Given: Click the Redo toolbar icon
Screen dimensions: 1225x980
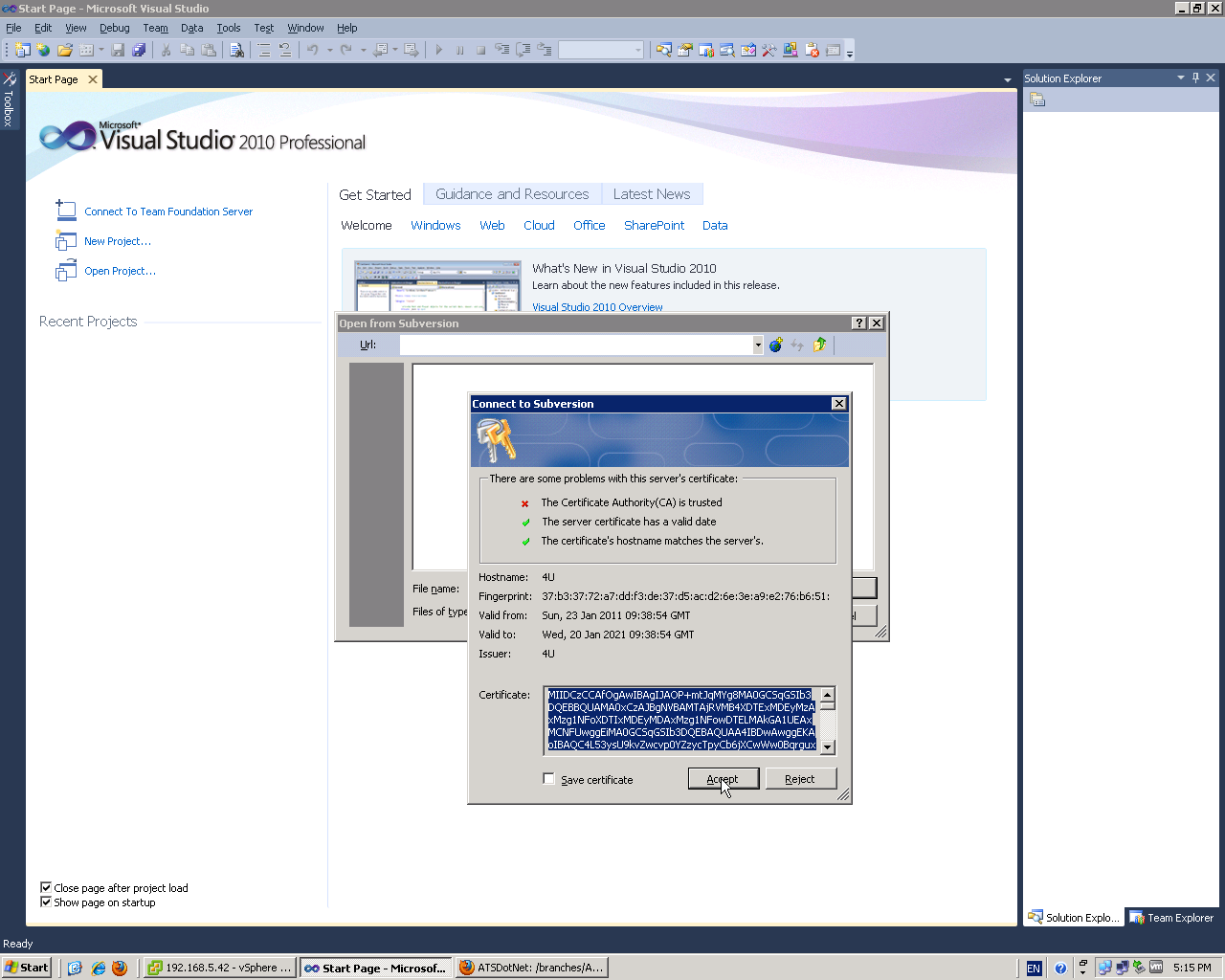Looking at the screenshot, I should (345, 50).
